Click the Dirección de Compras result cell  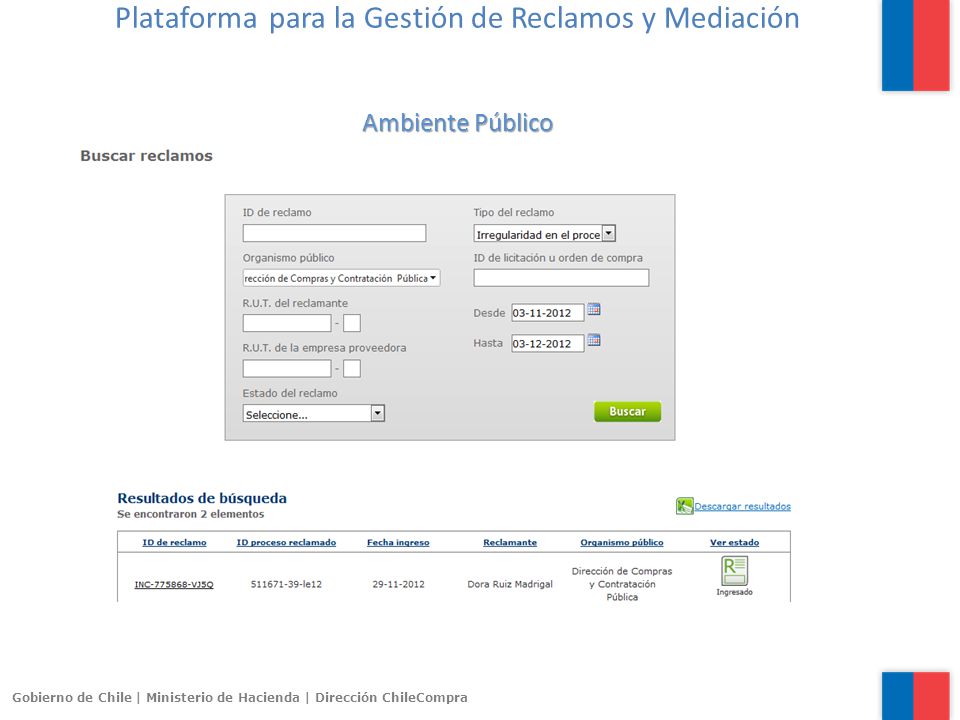pos(622,584)
